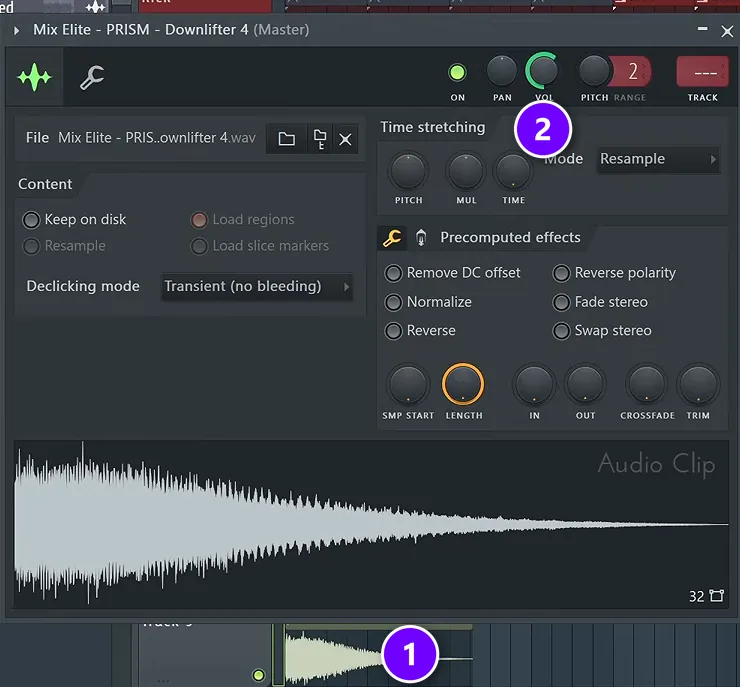Minimize the channel settings window
The image size is (740, 687).
tap(702, 29)
